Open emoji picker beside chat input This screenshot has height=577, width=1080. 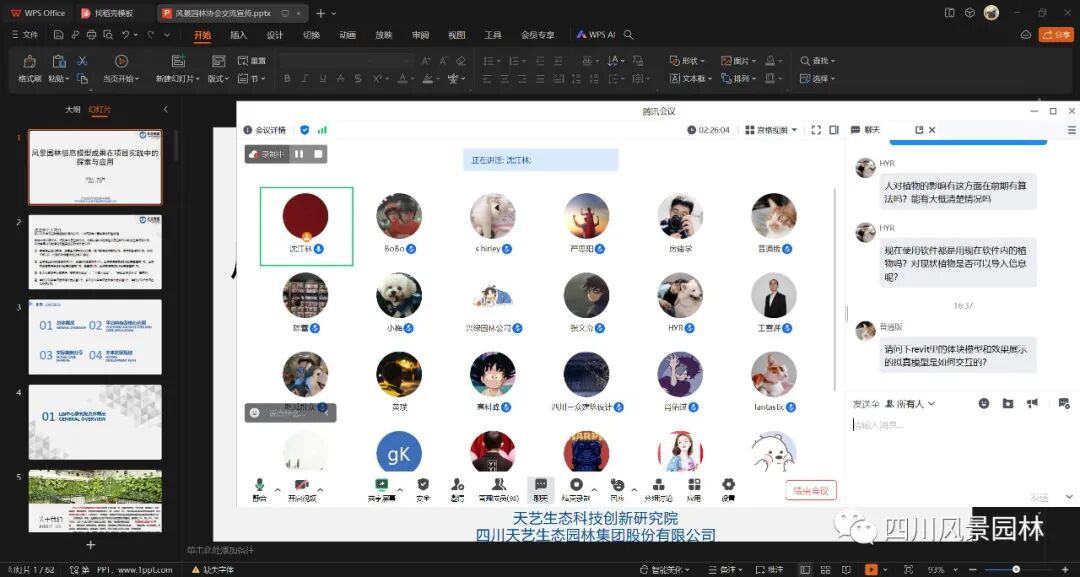click(x=985, y=403)
